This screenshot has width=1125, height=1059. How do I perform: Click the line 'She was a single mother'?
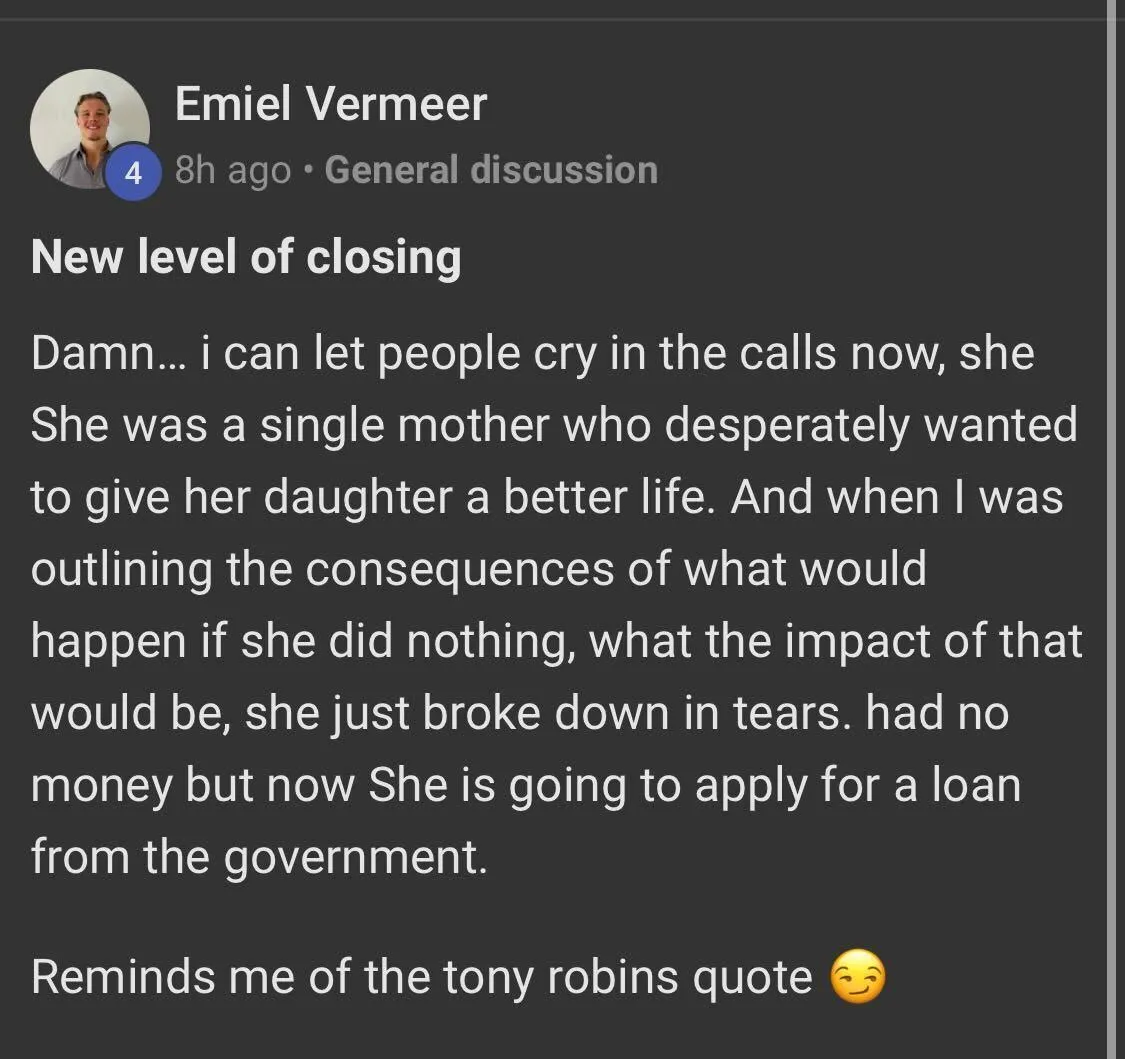tap(554, 426)
